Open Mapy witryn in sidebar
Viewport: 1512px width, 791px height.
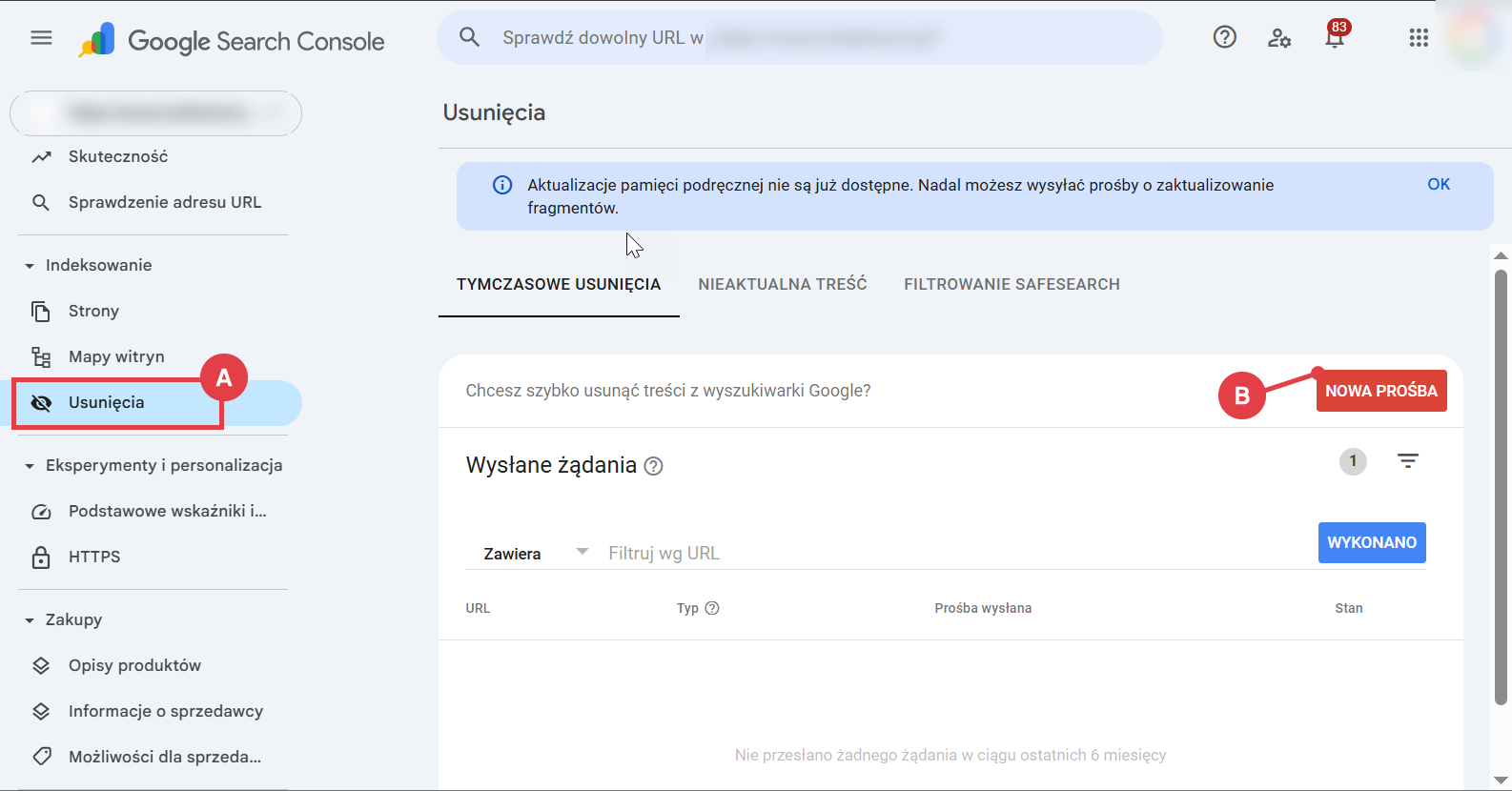pos(116,356)
